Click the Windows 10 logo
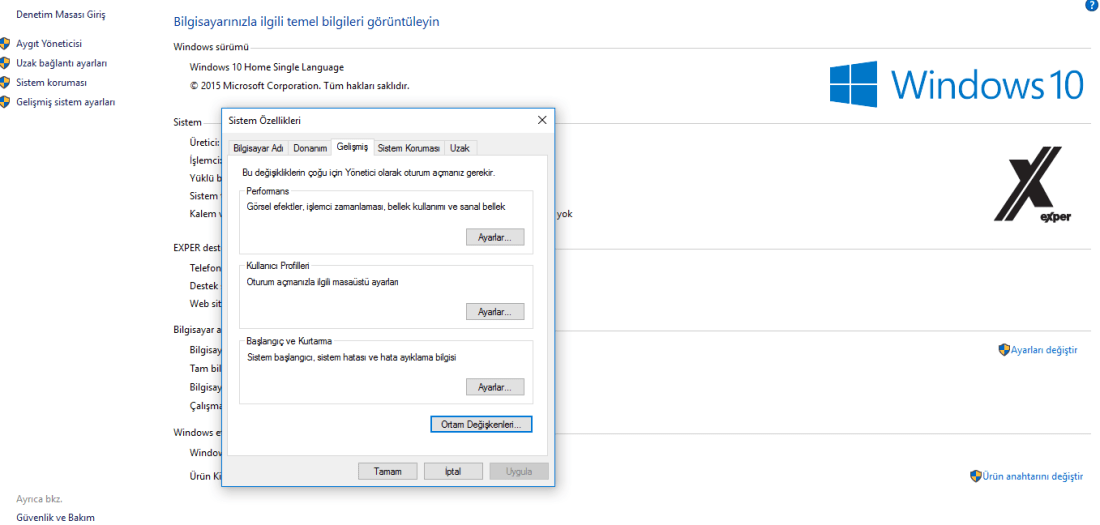Viewport: 1100px width, 525px height. point(956,84)
